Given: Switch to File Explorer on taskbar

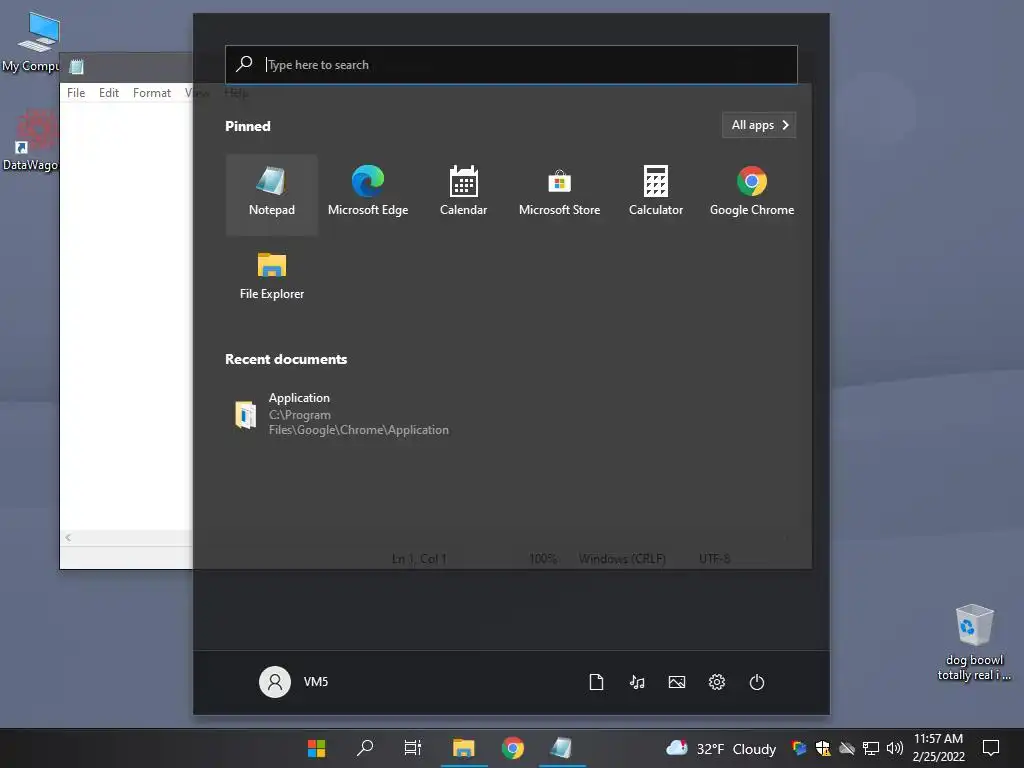Looking at the screenshot, I should [x=464, y=748].
